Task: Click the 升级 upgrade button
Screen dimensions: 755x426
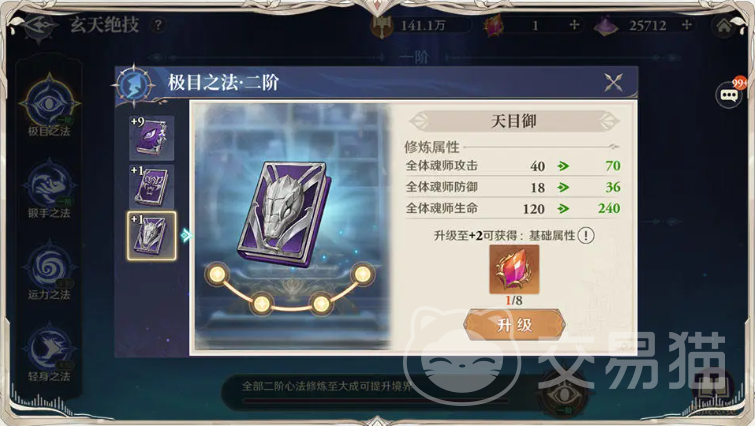Action: pyautogui.click(x=514, y=325)
